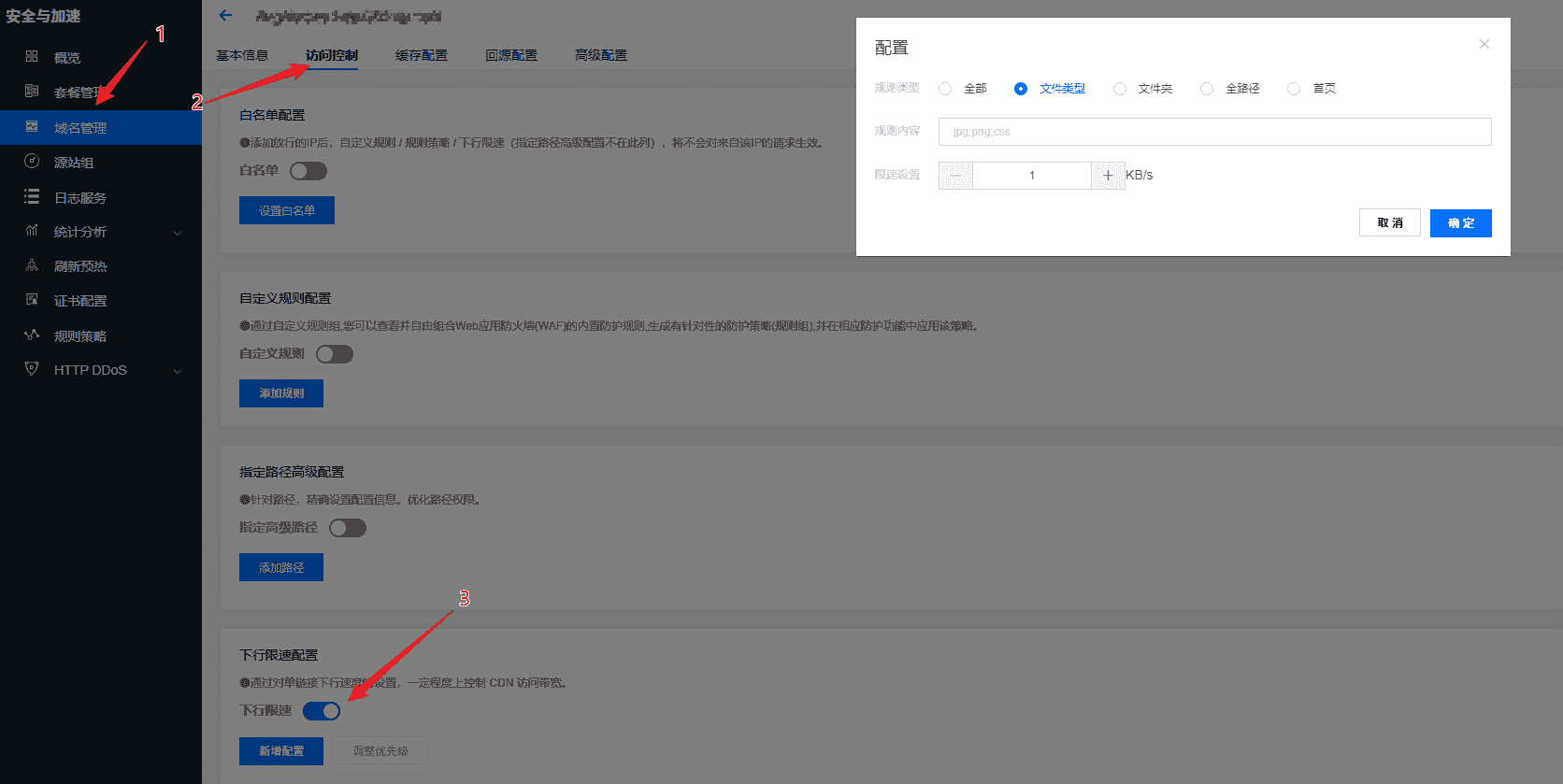The height and width of the screenshot is (784, 1563).
Task: Select the 文件夹 rule type radio button
Action: pyautogui.click(x=1120, y=89)
